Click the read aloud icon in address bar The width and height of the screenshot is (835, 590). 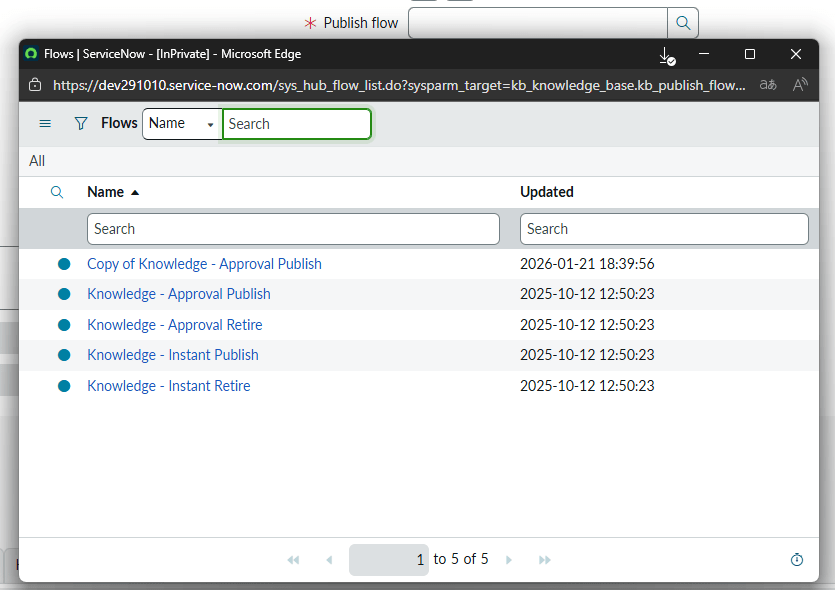coord(801,85)
